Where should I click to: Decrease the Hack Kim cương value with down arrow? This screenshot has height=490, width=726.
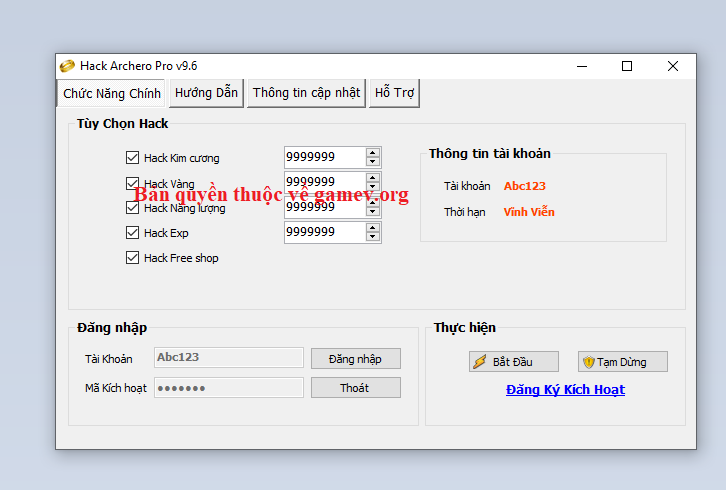click(x=373, y=162)
